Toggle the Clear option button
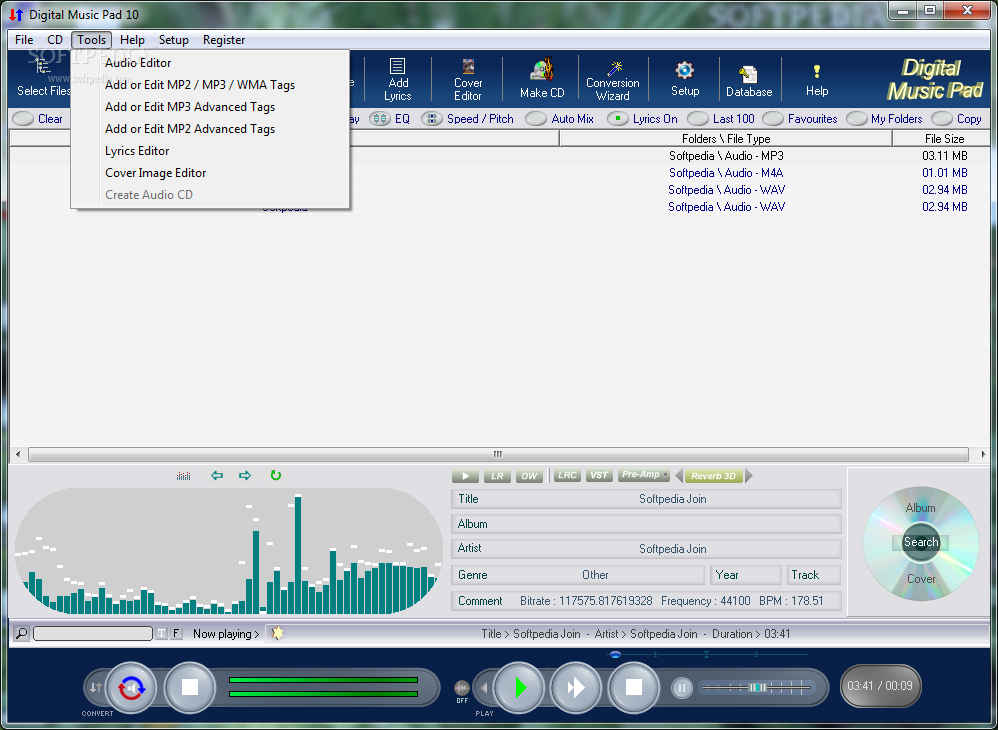998x730 pixels. [38, 119]
